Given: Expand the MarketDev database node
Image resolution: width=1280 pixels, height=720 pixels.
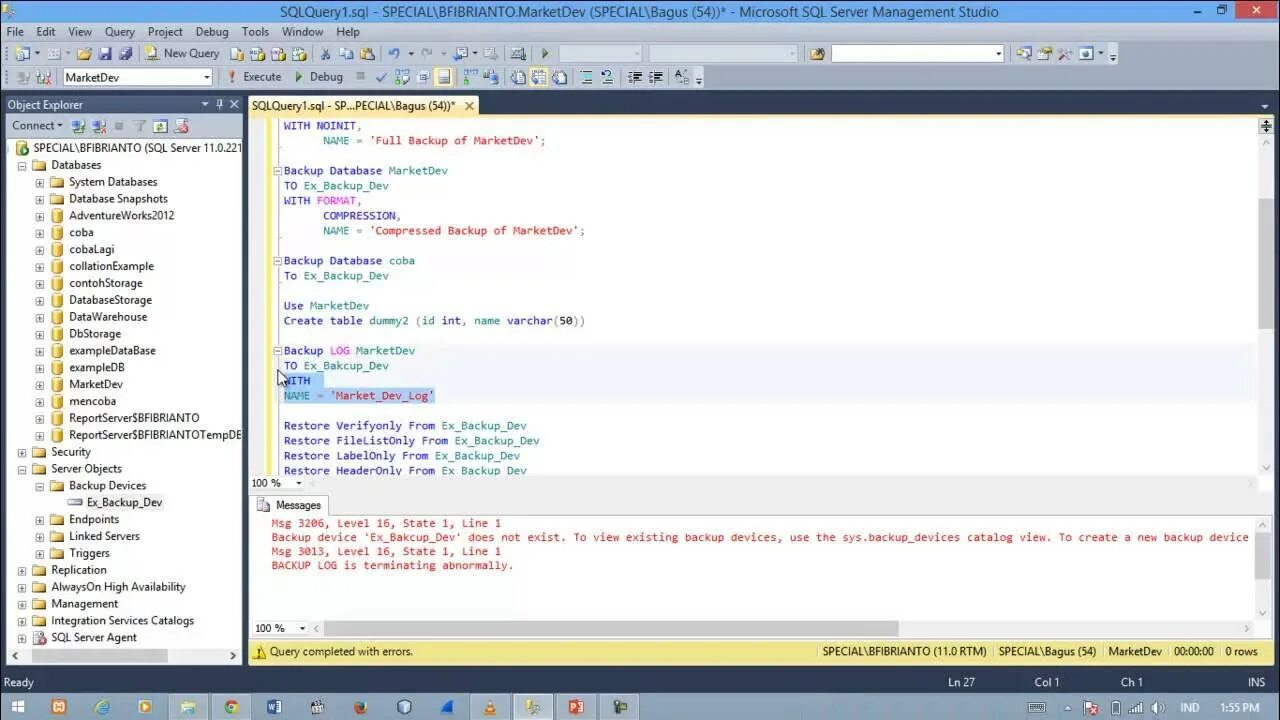Looking at the screenshot, I should (40, 384).
